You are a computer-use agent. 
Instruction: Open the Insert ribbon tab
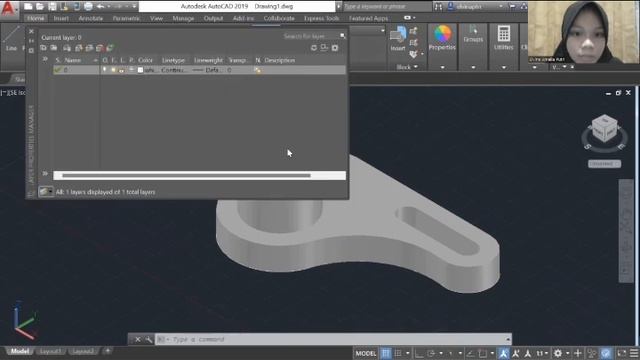61,18
